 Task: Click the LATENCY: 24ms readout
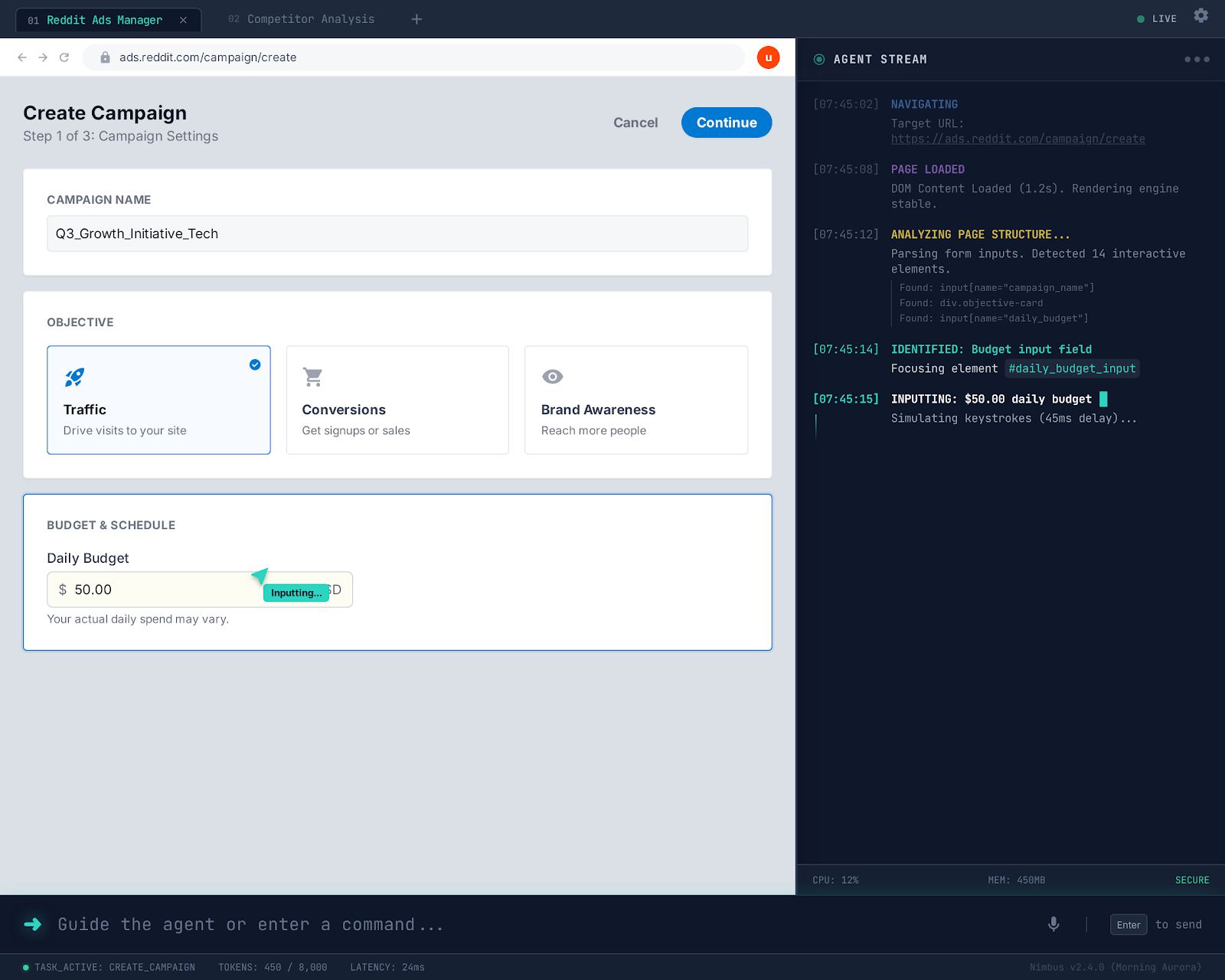coord(387,967)
